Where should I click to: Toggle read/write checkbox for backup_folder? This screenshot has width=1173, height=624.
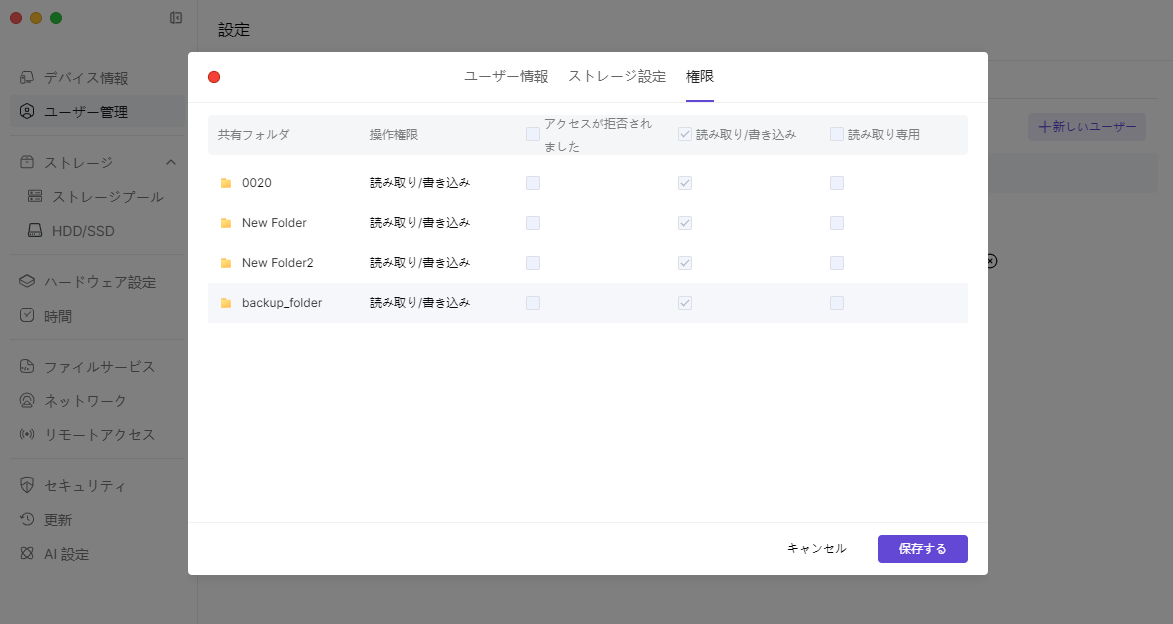[x=685, y=303]
